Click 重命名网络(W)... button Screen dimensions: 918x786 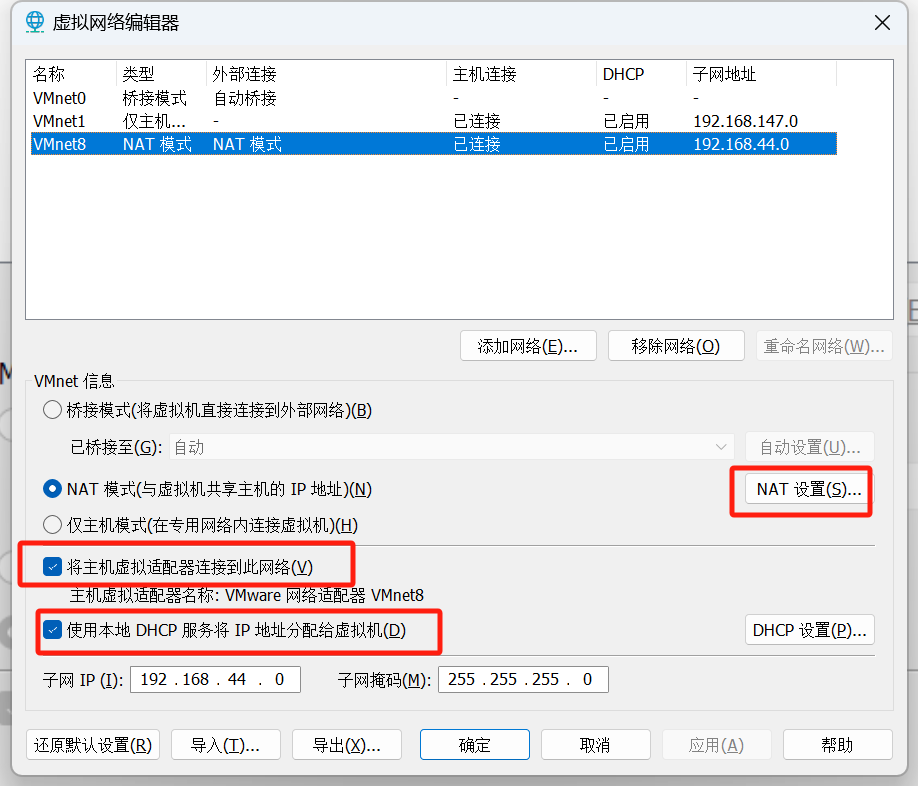(x=824, y=346)
